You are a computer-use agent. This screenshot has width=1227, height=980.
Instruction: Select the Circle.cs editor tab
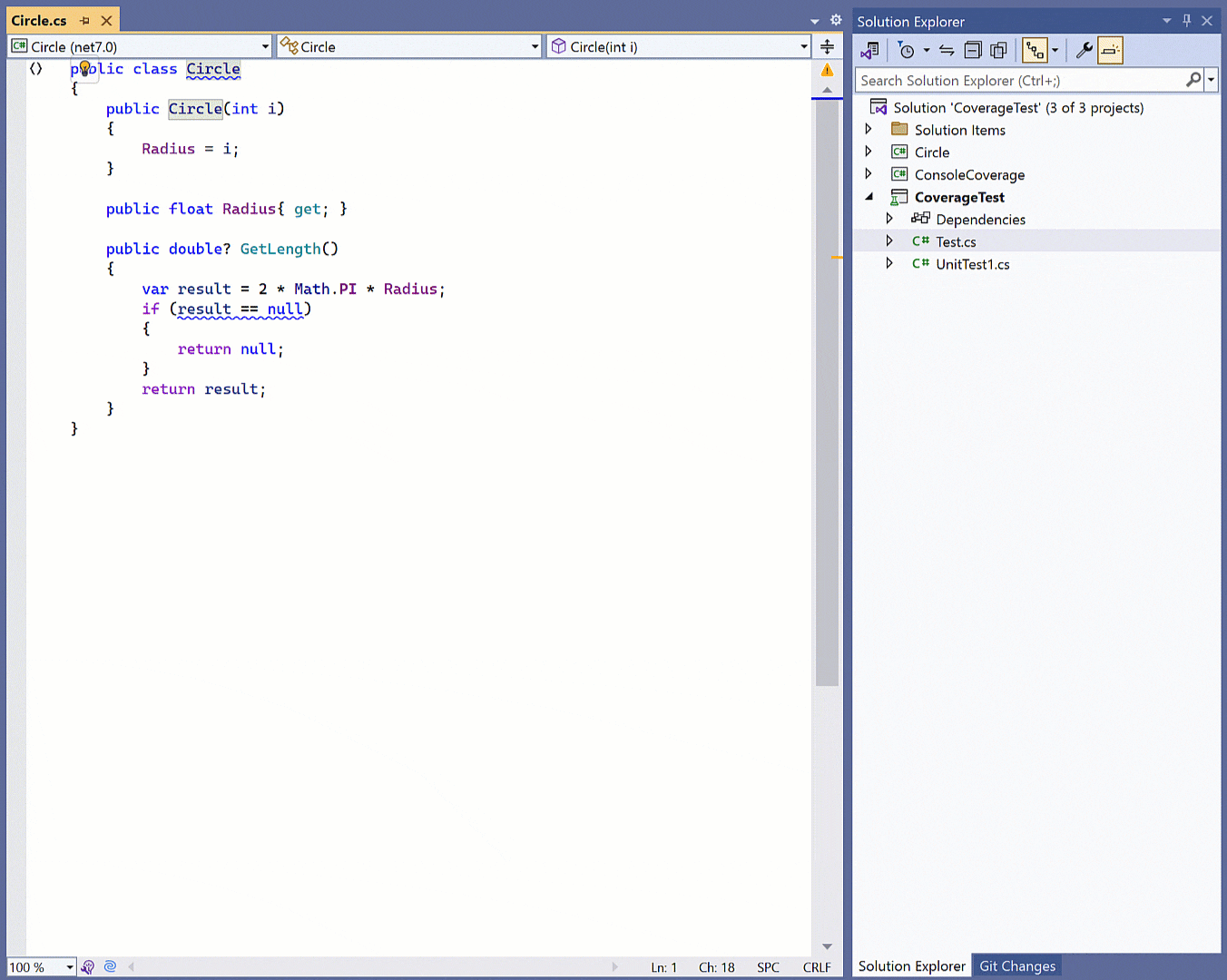(x=39, y=21)
